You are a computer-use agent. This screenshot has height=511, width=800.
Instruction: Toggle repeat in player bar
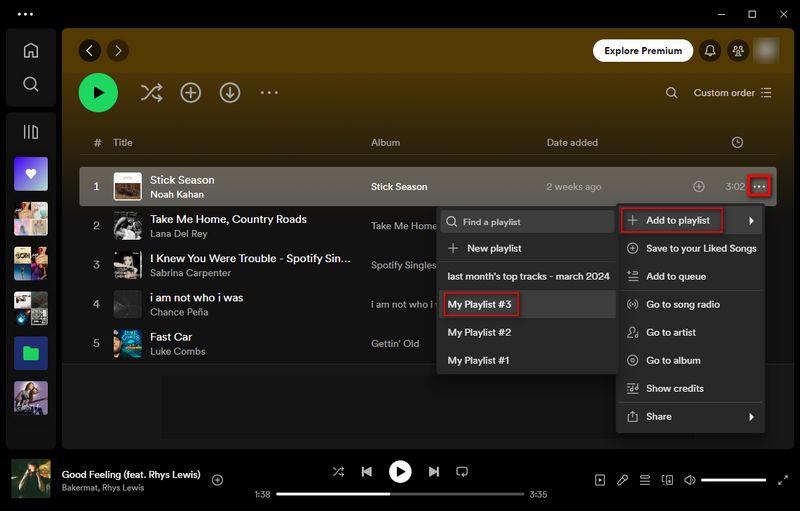(462, 472)
